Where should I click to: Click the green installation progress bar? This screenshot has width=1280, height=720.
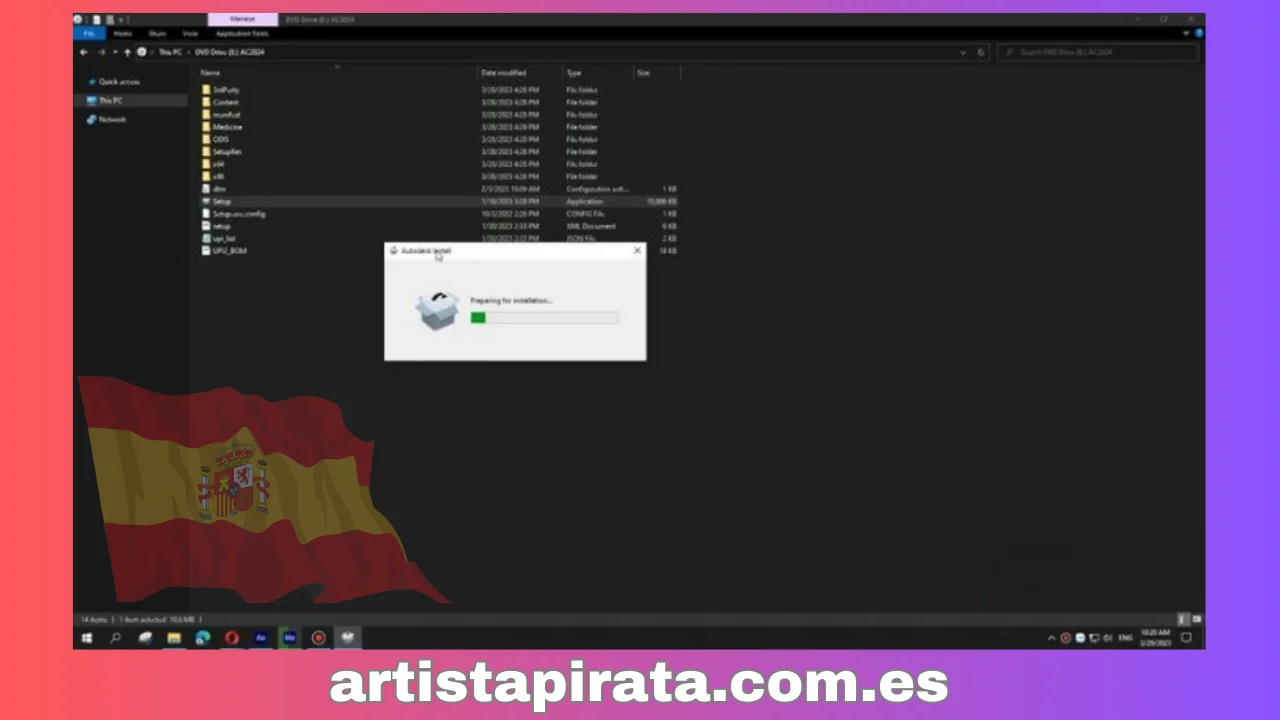click(478, 318)
